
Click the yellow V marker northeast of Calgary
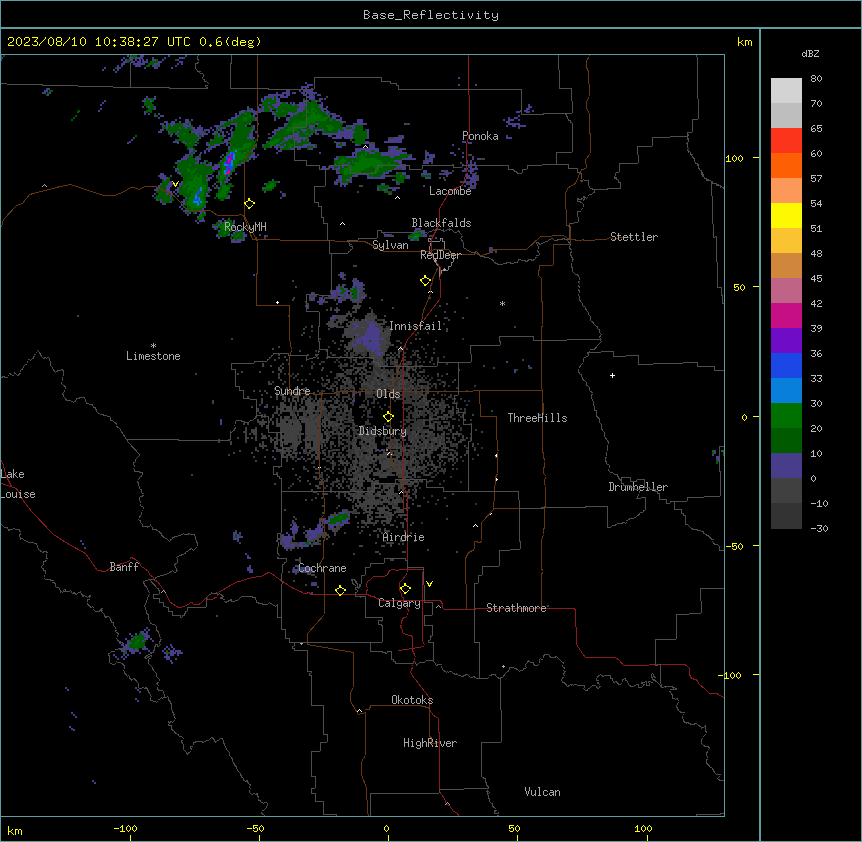click(x=429, y=584)
